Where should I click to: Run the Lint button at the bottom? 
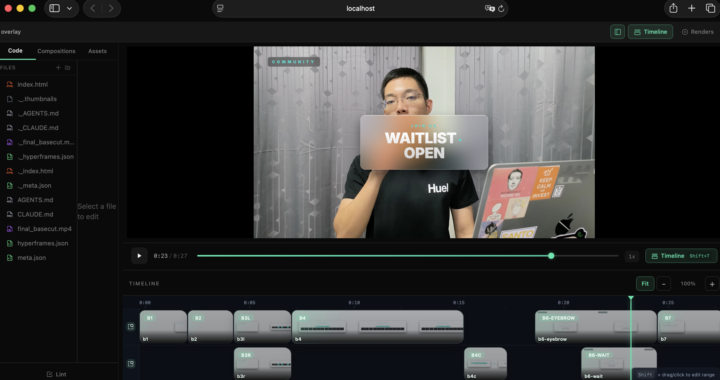coord(56,374)
